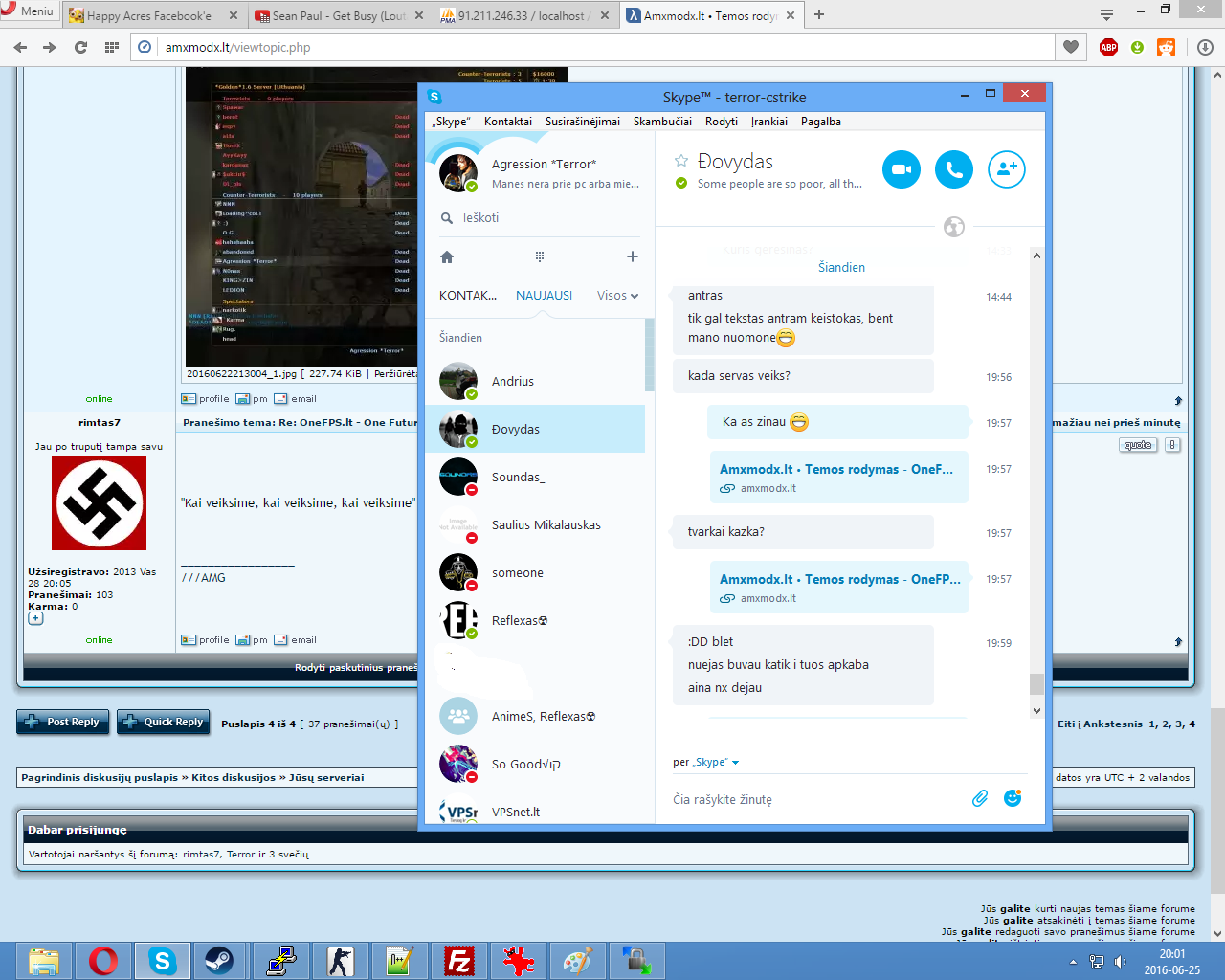Send pm to rimtas7

252,640
